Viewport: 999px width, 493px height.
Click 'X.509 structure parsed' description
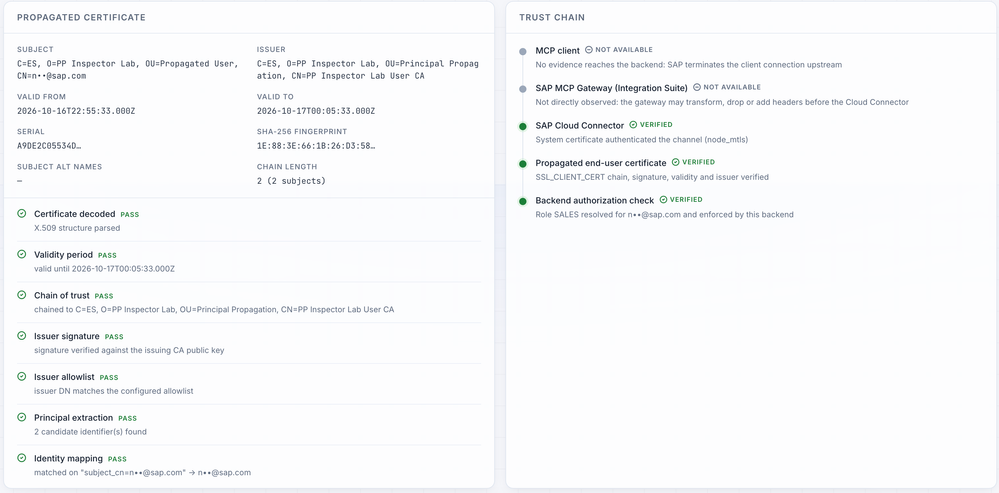(77, 227)
